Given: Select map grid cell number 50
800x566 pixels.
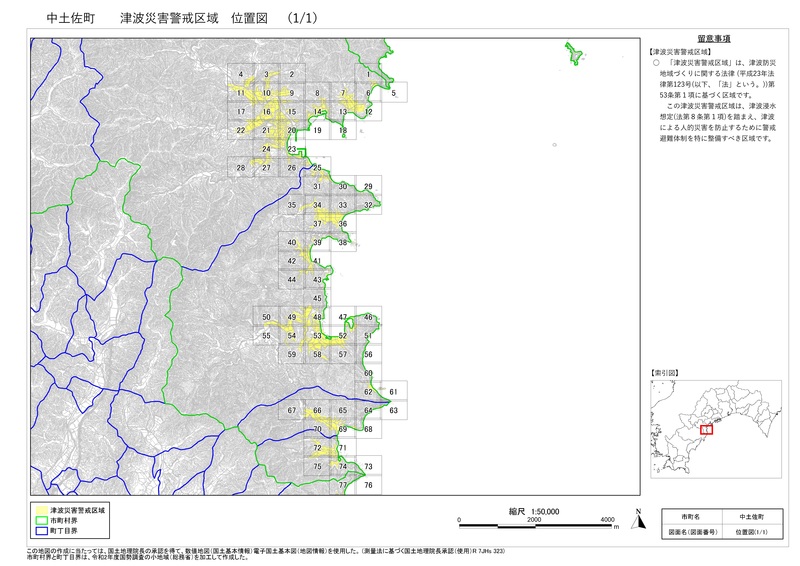Looking at the screenshot, I should [266, 318].
